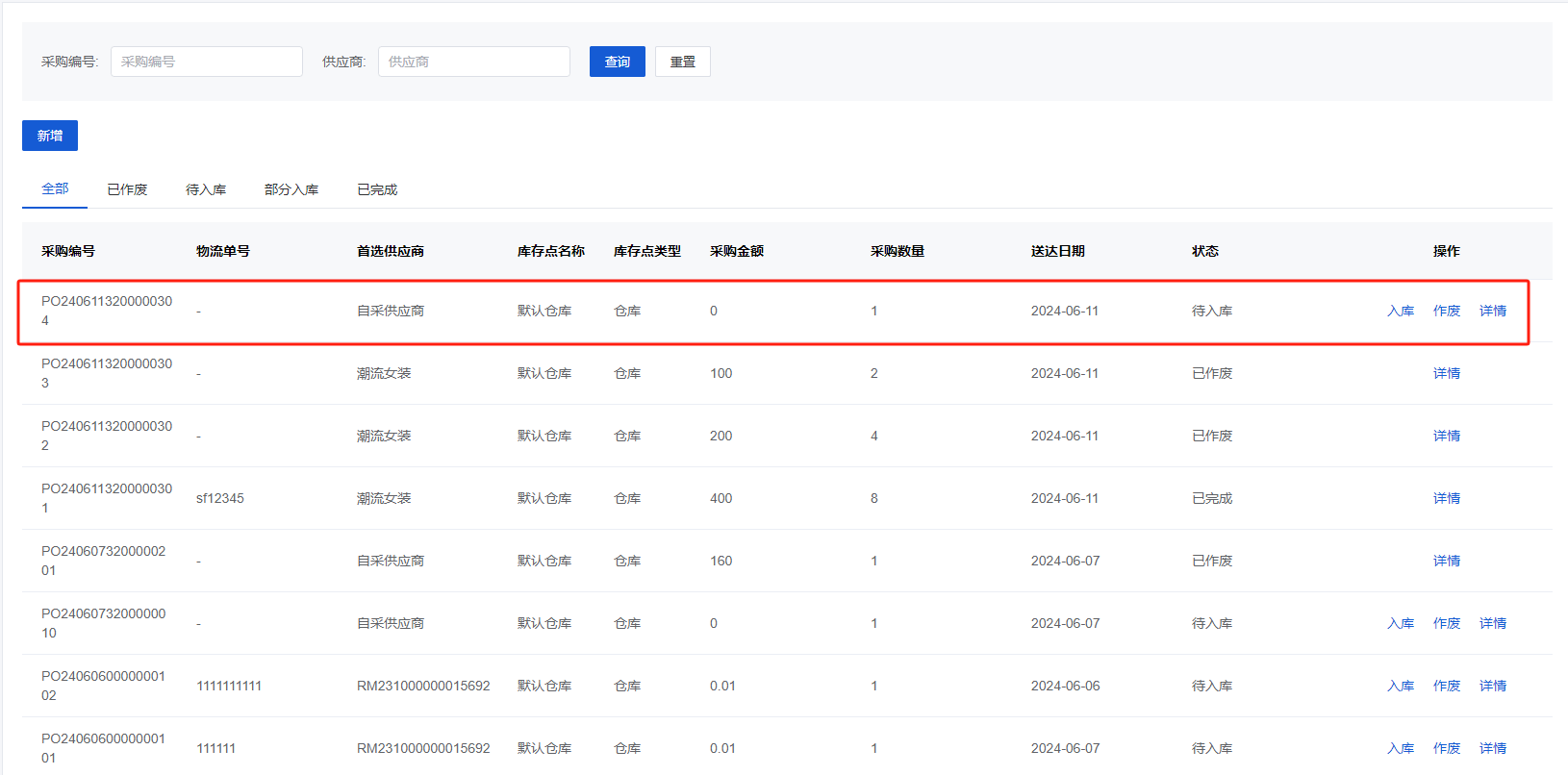This screenshot has height=775, width=1568.
Task: Click 入库 for order PO2406060000000101
Action: click(x=1401, y=748)
